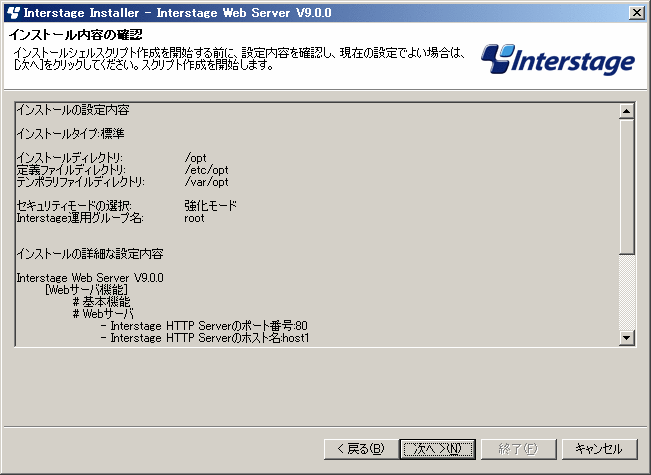The width and height of the screenshot is (651, 475).
Task: Click the テンポラリファイルディレクトリ label
Action: [80, 182]
